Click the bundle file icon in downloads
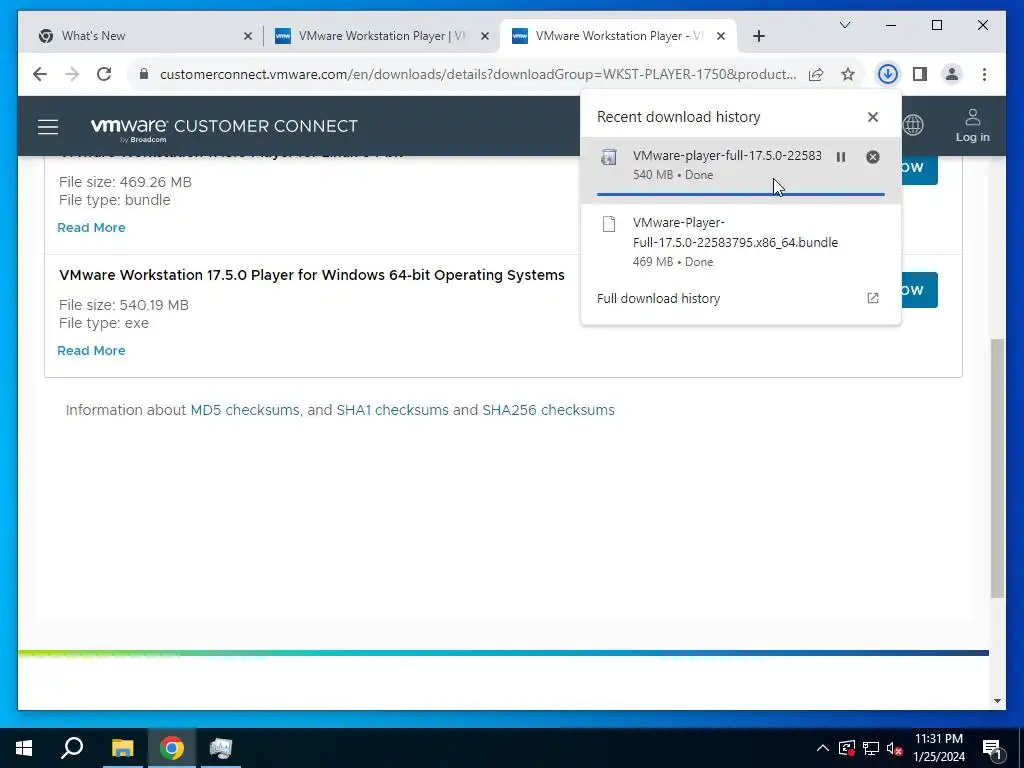This screenshot has height=768, width=1024. pos(609,224)
